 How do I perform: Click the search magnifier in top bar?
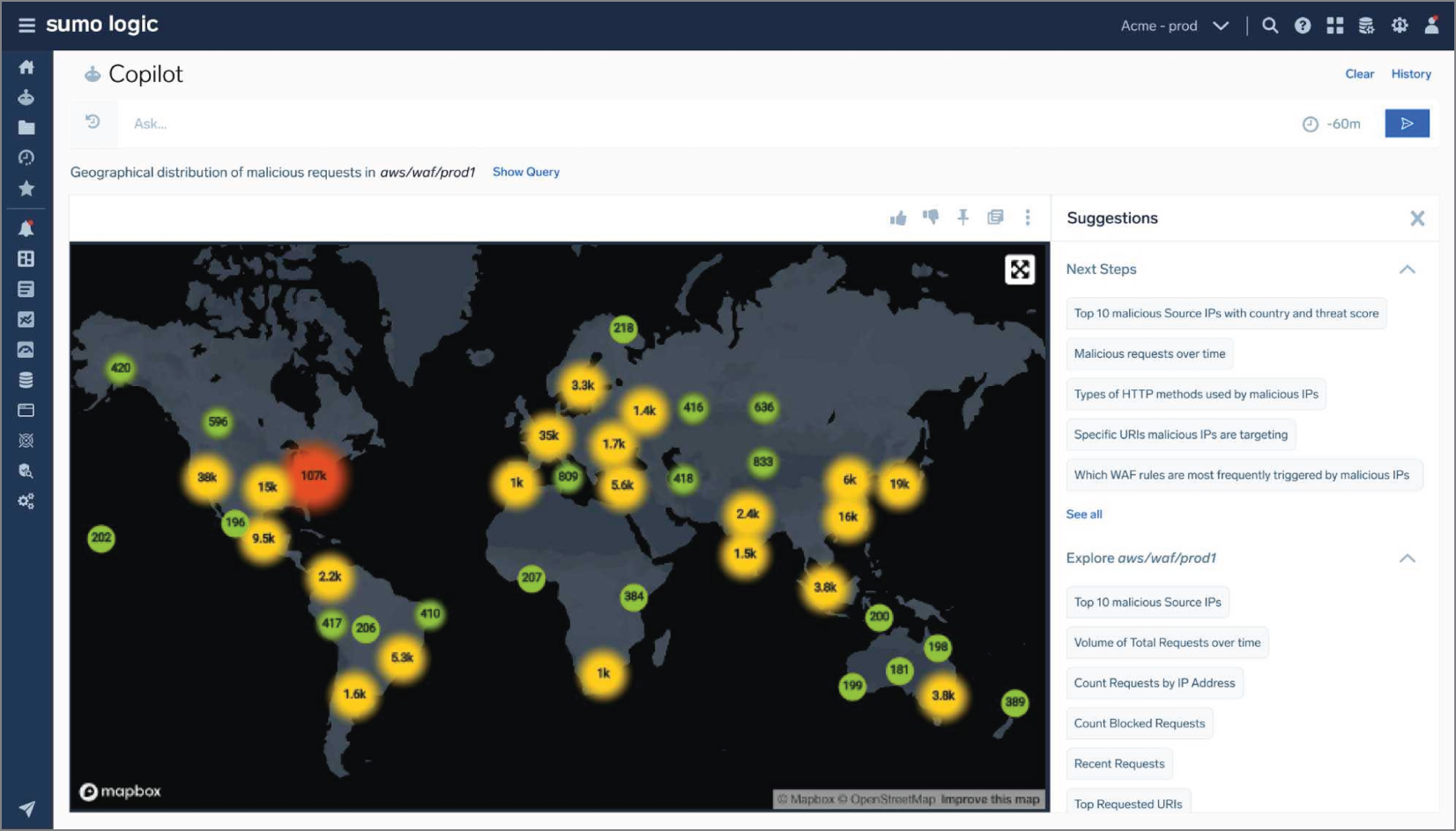1270,26
